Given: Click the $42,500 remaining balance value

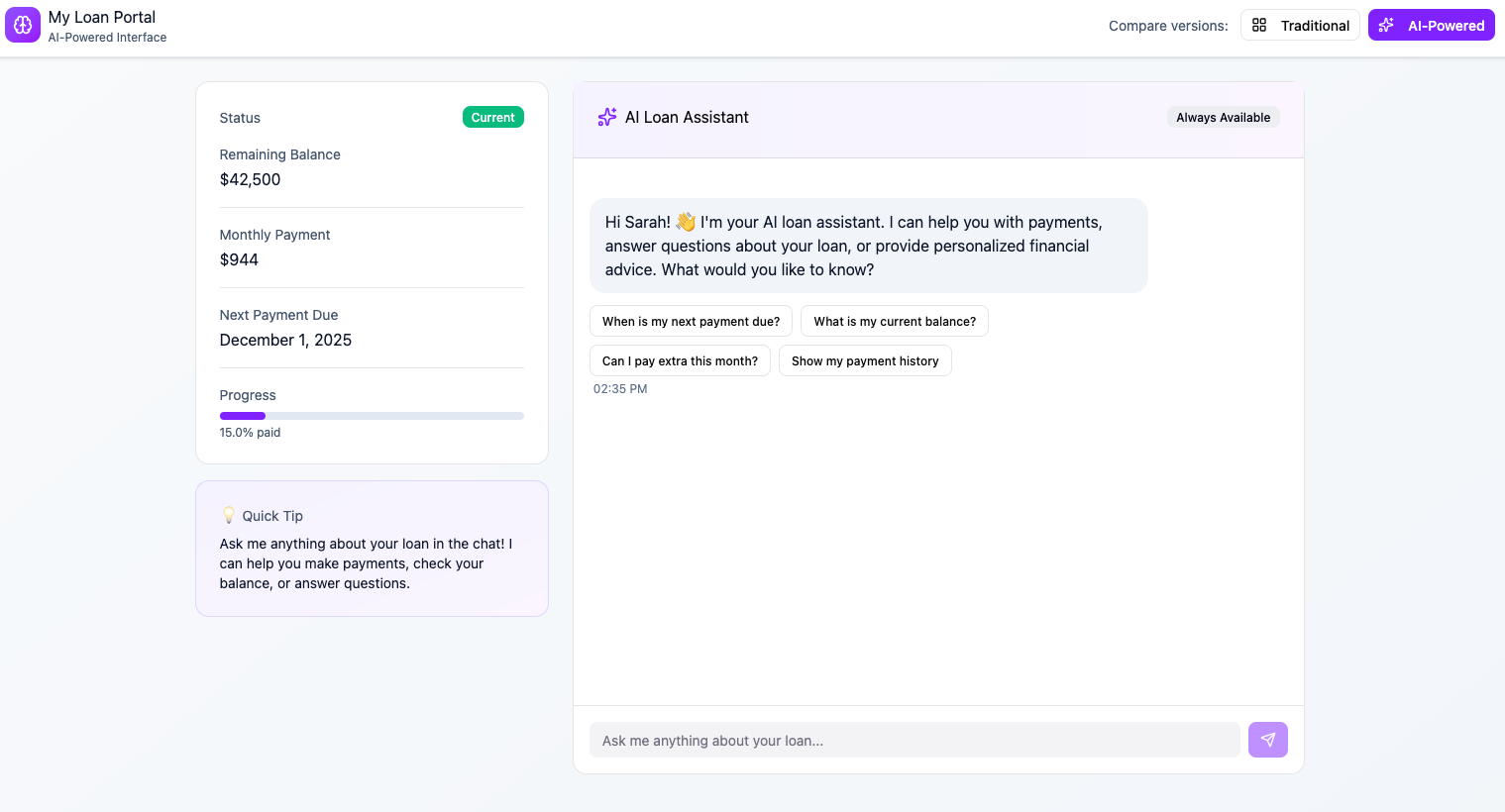Looking at the screenshot, I should 250,179.
